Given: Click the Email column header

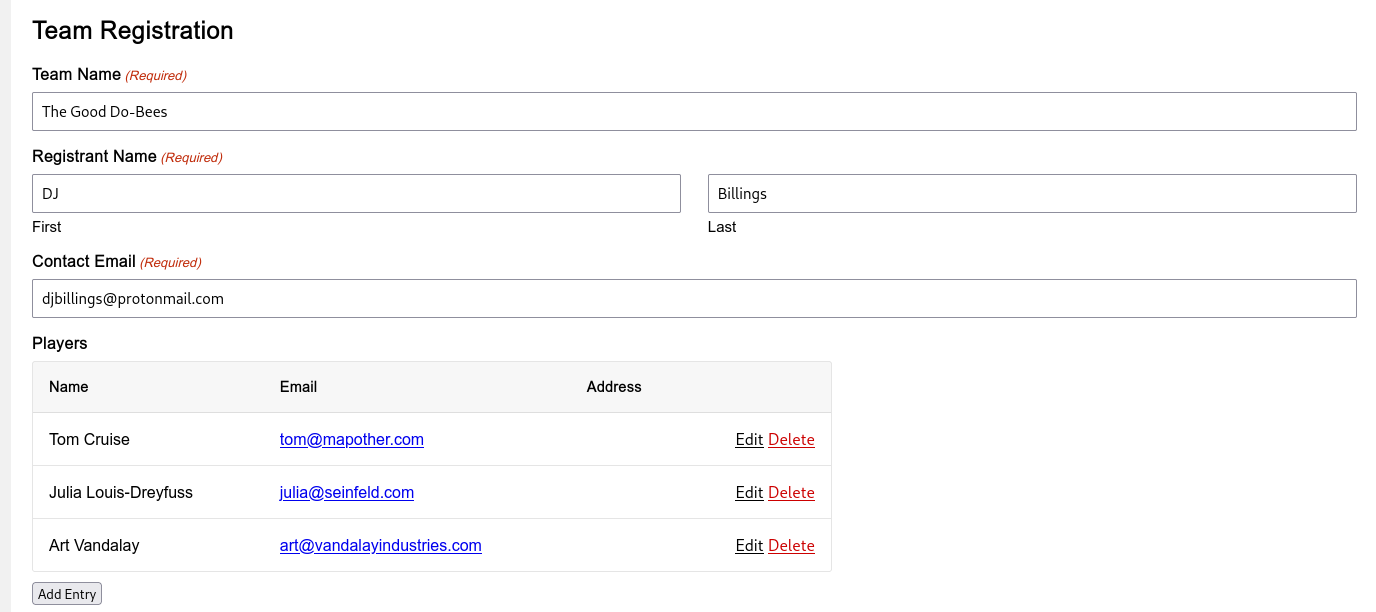Looking at the screenshot, I should (x=298, y=387).
